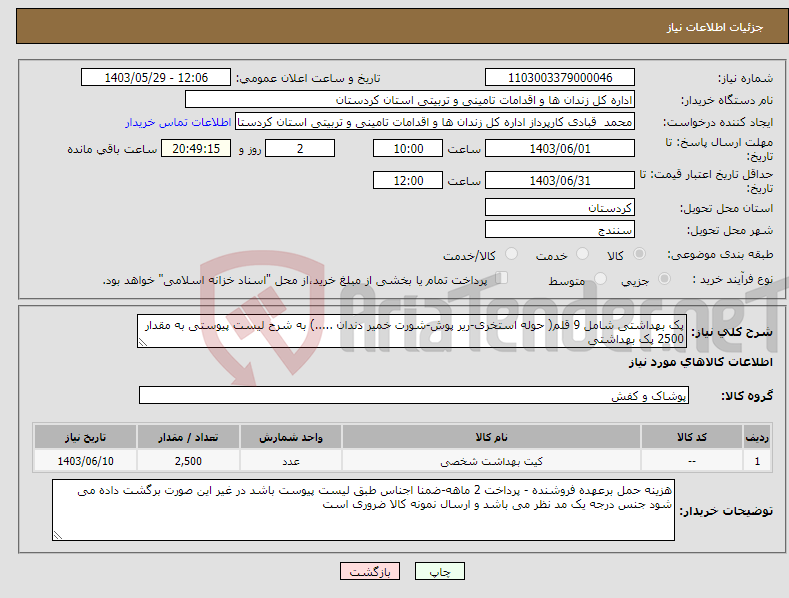Click the price validity date 1403/06/31
Viewport: 789px width, 598px height.
(560, 180)
